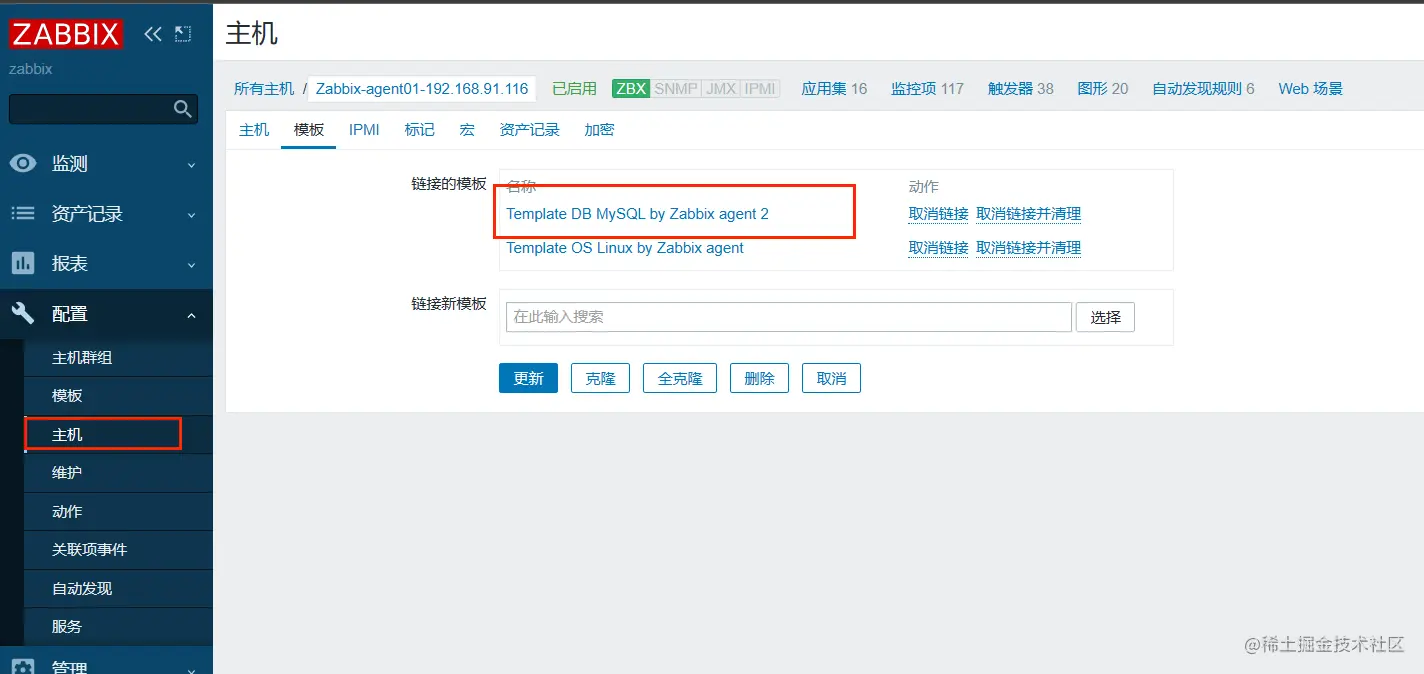
Task: Open Template DB MySQL by Zabbix agent 2
Action: point(638,214)
